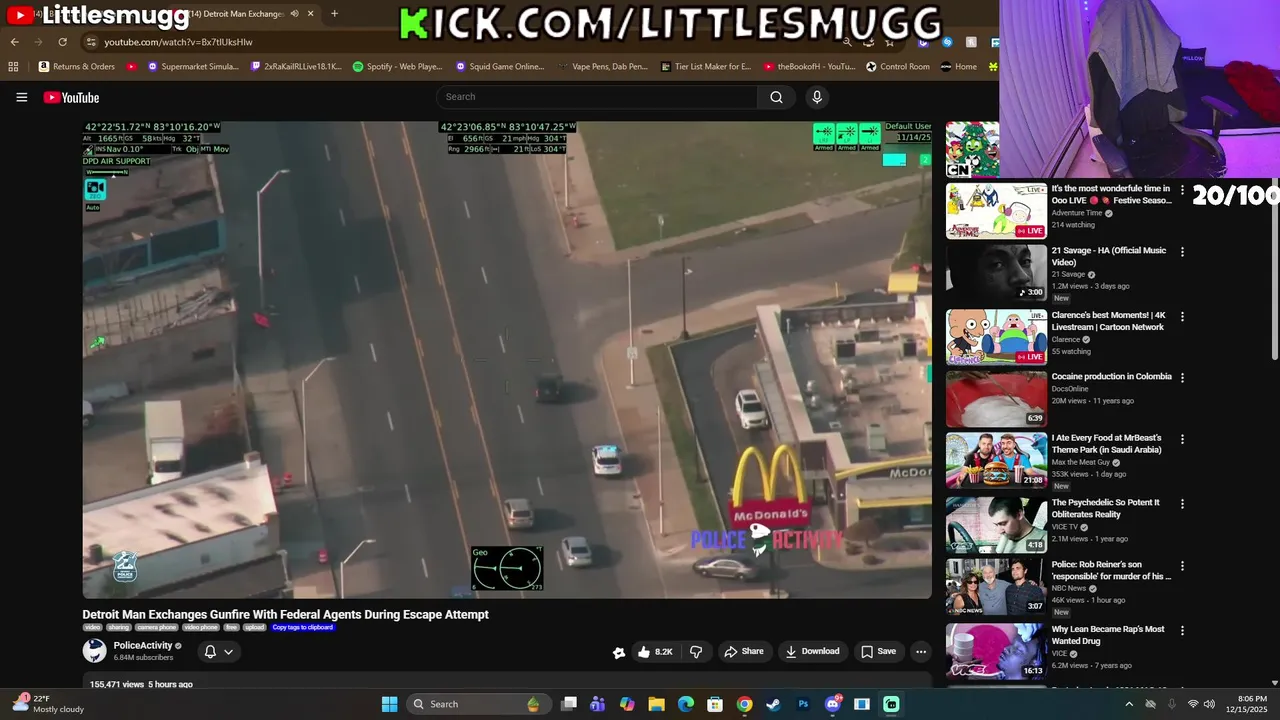Open a new browser tab with plus

(334, 13)
